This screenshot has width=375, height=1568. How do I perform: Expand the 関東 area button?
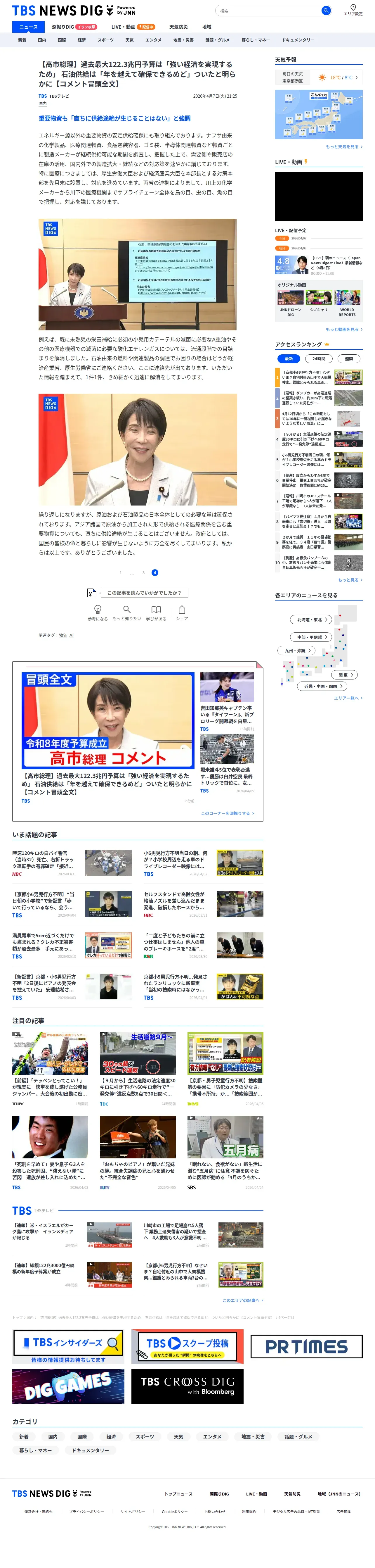click(x=345, y=675)
